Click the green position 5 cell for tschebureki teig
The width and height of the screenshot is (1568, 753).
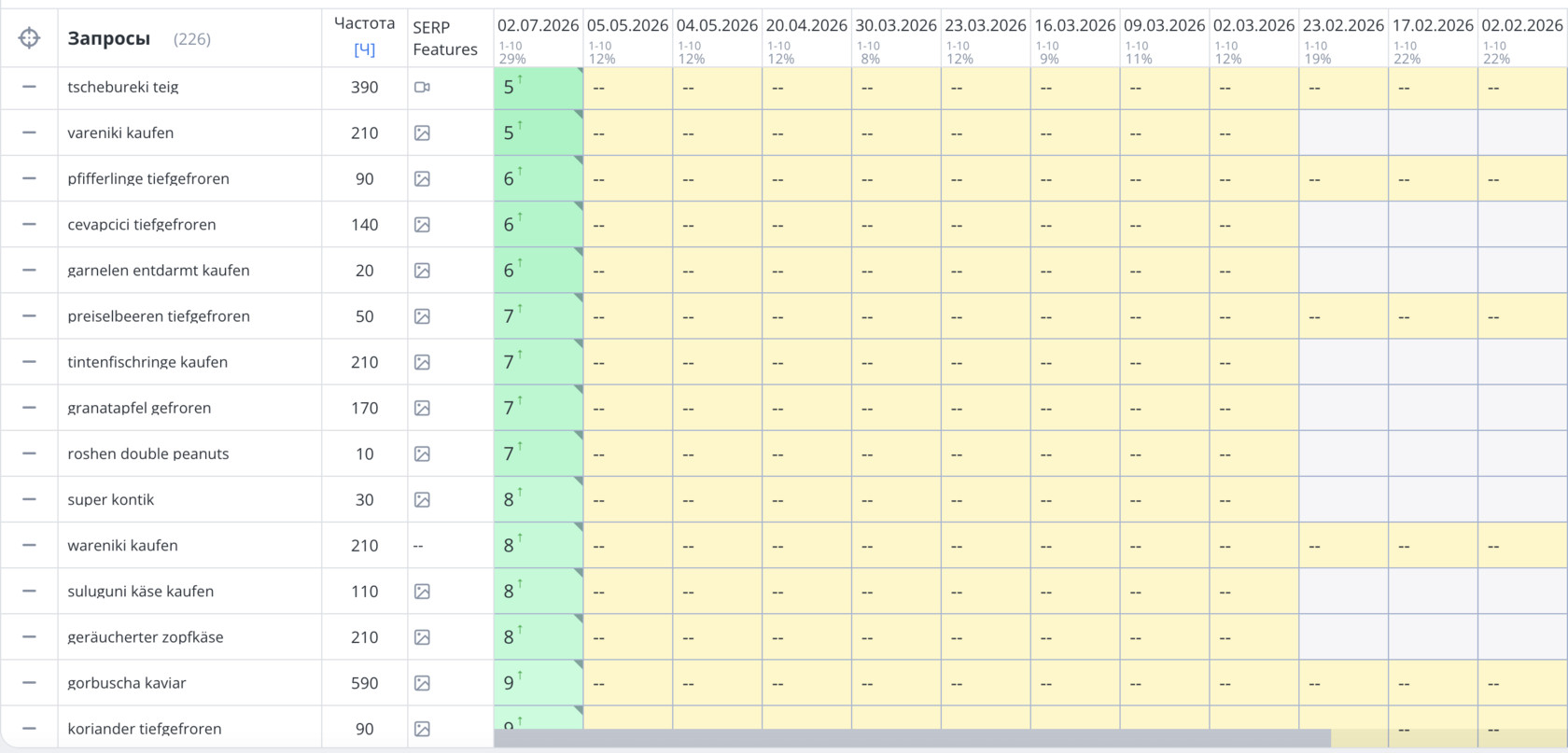pyautogui.click(x=539, y=87)
